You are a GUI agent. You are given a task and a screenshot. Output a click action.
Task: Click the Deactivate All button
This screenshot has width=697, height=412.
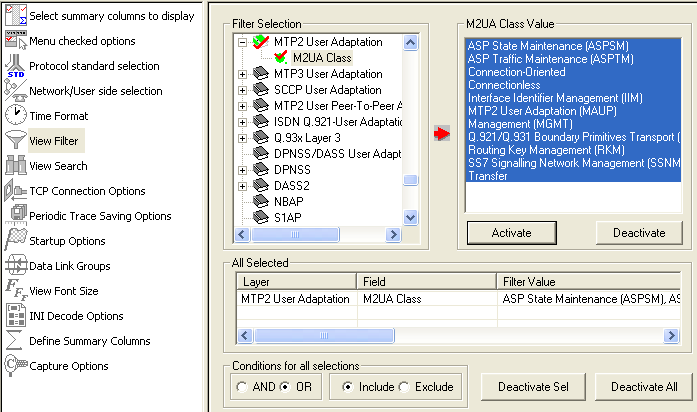[x=644, y=387]
